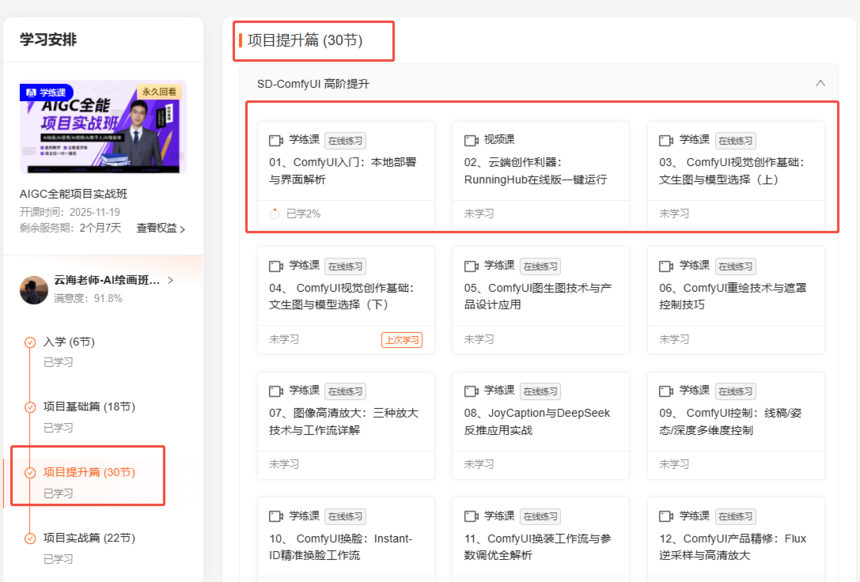The image size is (860, 582).
Task: Click 开课时间: 2025-11-19 text
Action: 70,212
